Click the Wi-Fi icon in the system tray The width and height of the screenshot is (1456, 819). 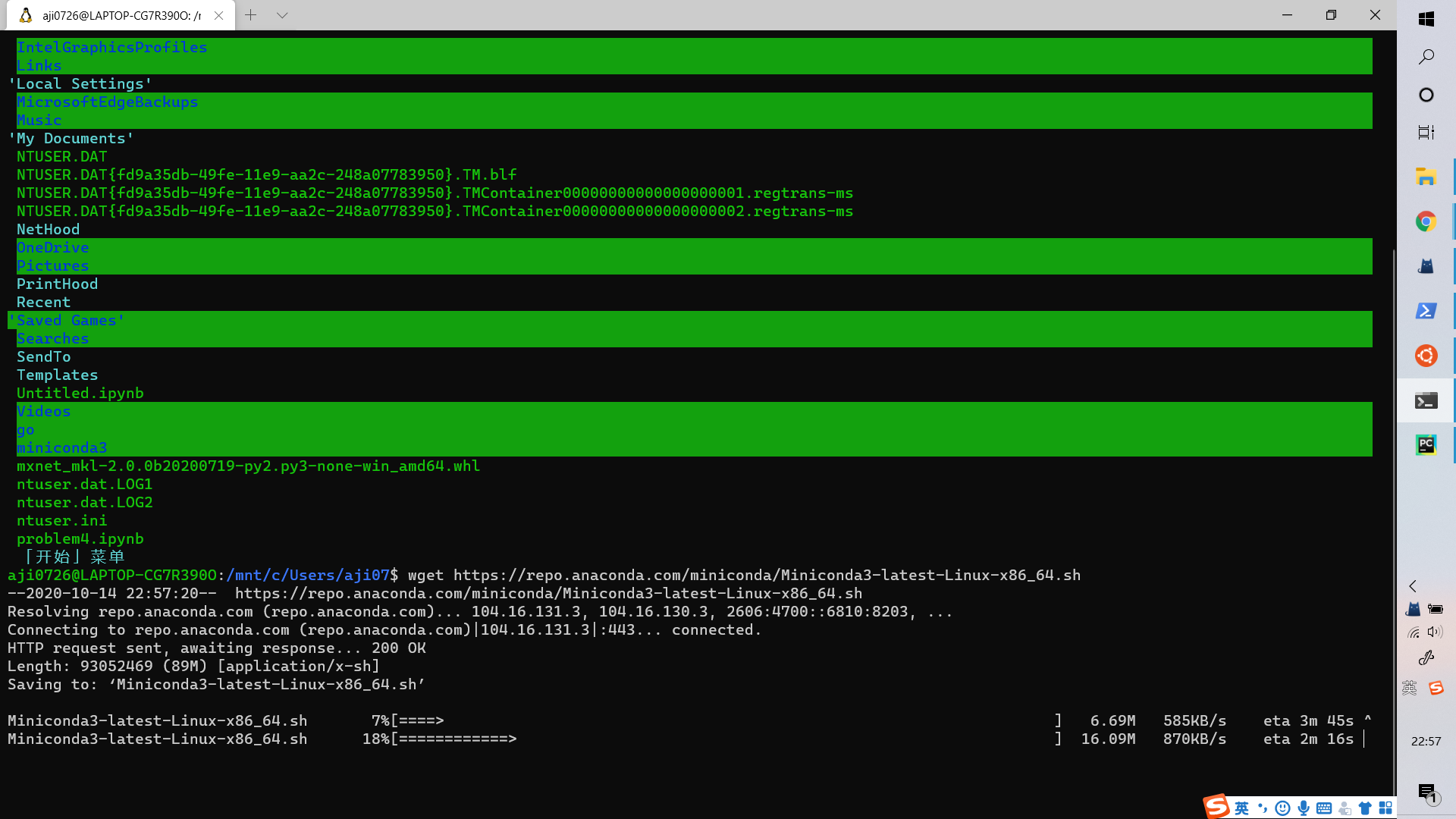point(1414,632)
